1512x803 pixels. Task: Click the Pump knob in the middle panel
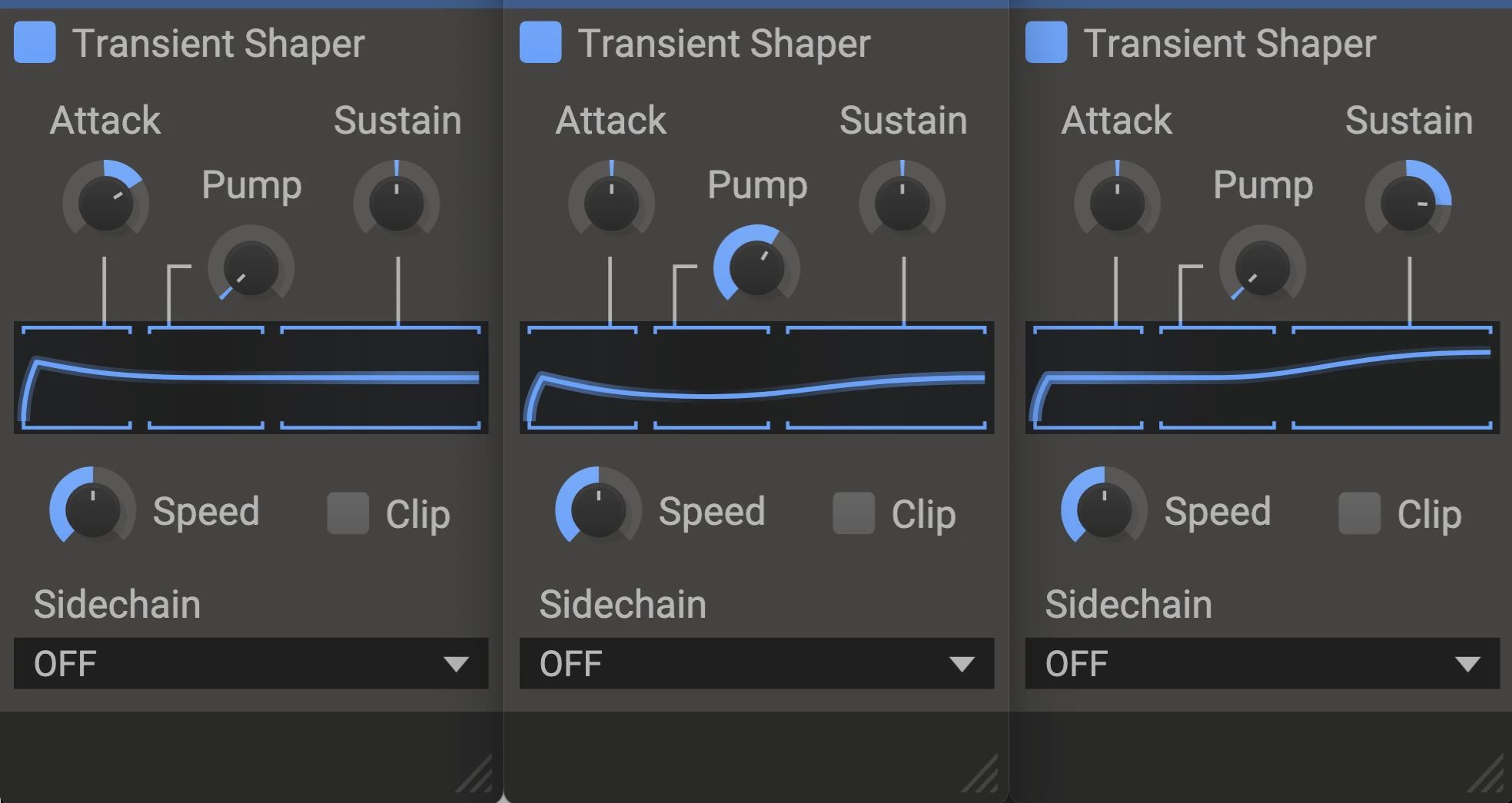pos(757,267)
